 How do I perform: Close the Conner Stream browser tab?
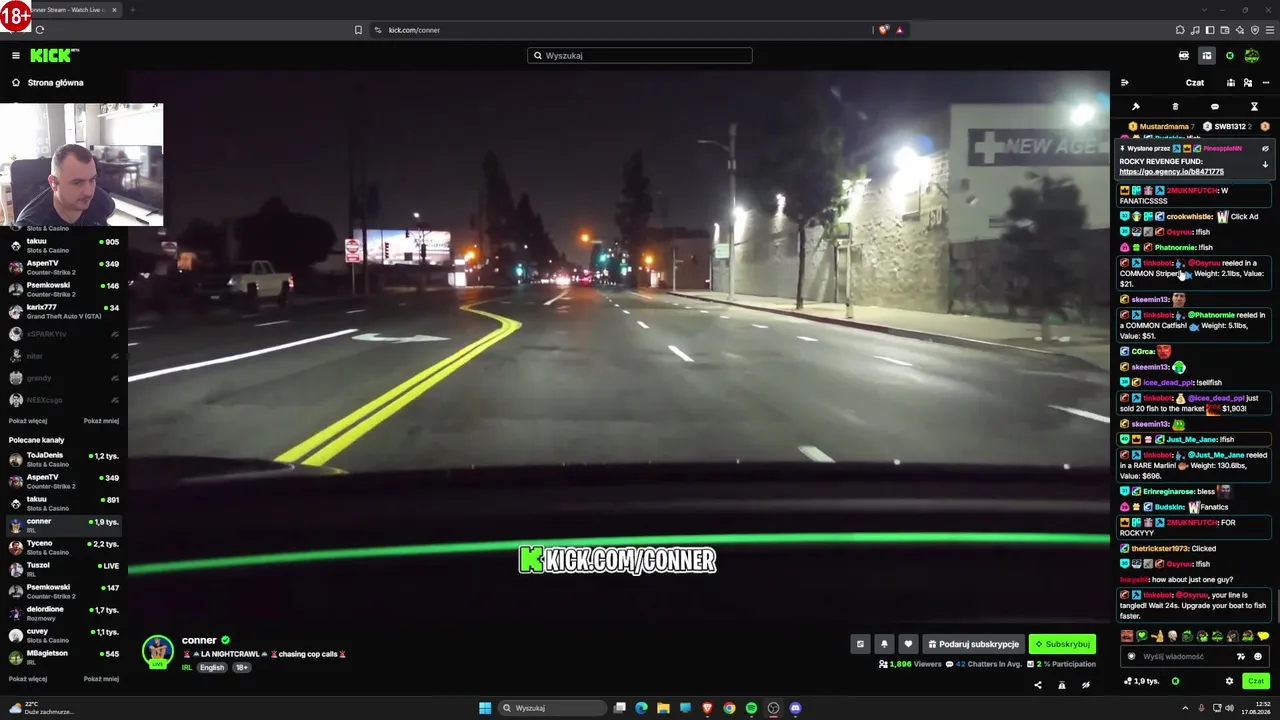point(114,10)
